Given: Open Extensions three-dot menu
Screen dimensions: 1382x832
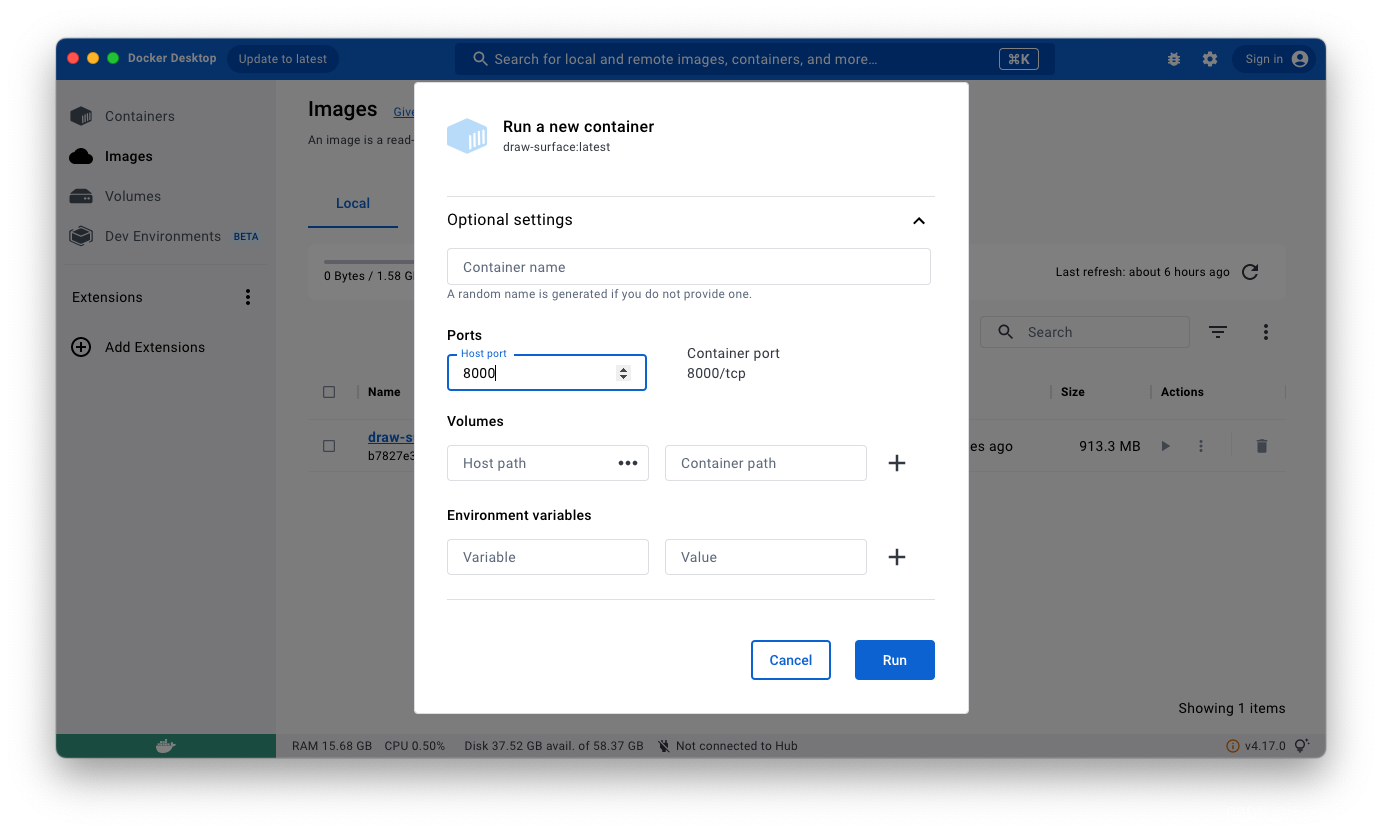Looking at the screenshot, I should 248,297.
